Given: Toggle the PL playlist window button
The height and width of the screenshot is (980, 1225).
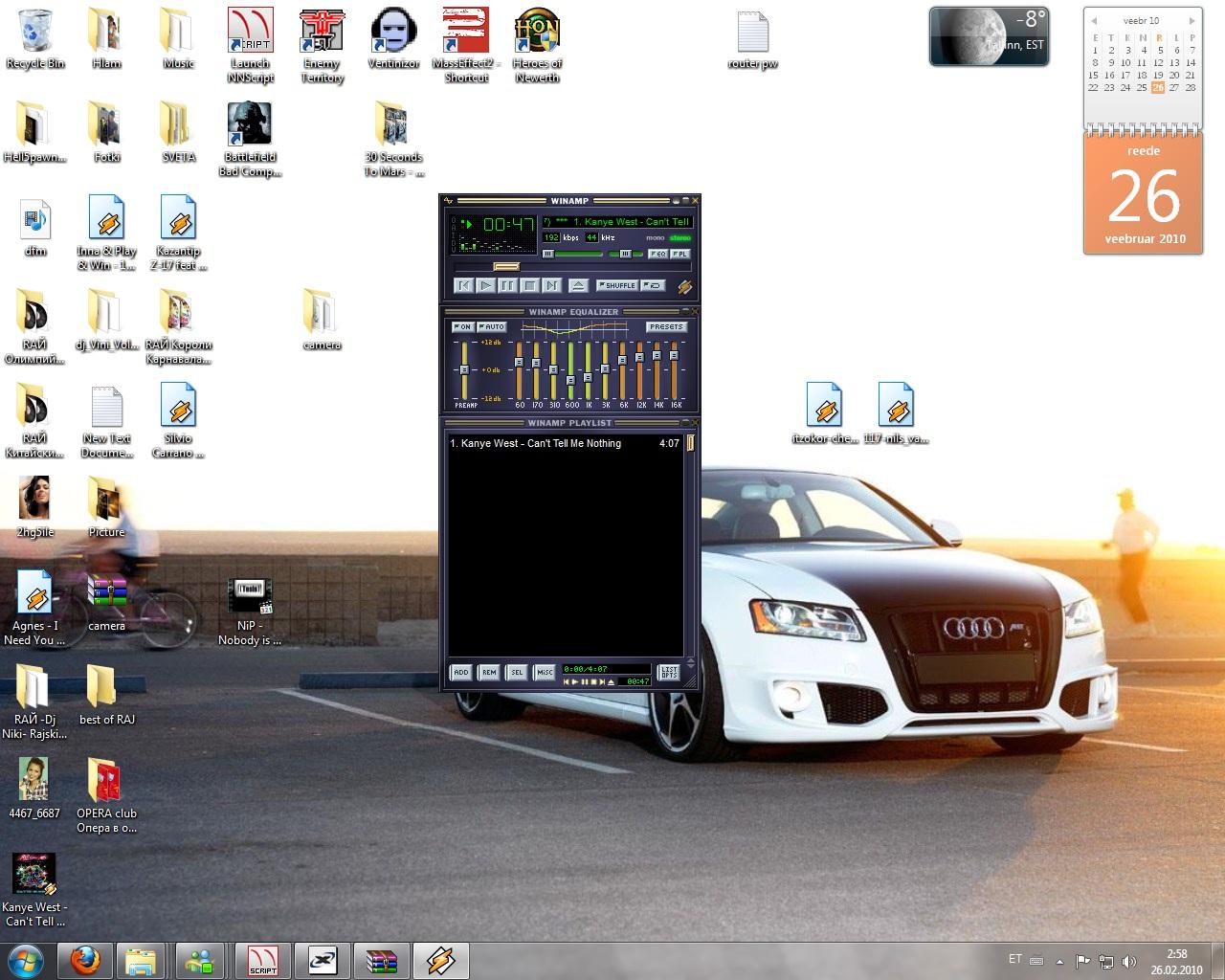Looking at the screenshot, I should pos(679,254).
